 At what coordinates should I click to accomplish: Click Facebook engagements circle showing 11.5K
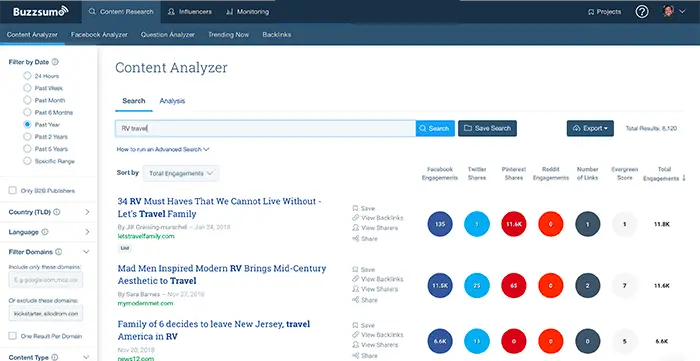click(x=440, y=286)
